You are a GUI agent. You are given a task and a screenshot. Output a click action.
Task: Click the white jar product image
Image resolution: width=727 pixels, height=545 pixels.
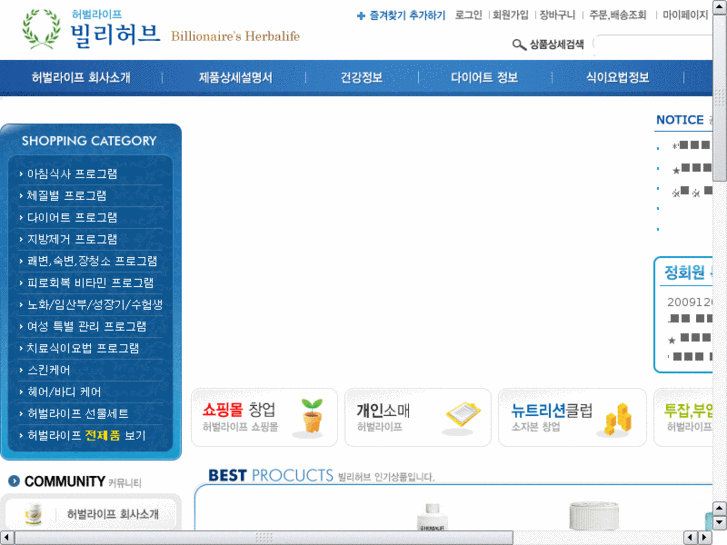point(594,516)
